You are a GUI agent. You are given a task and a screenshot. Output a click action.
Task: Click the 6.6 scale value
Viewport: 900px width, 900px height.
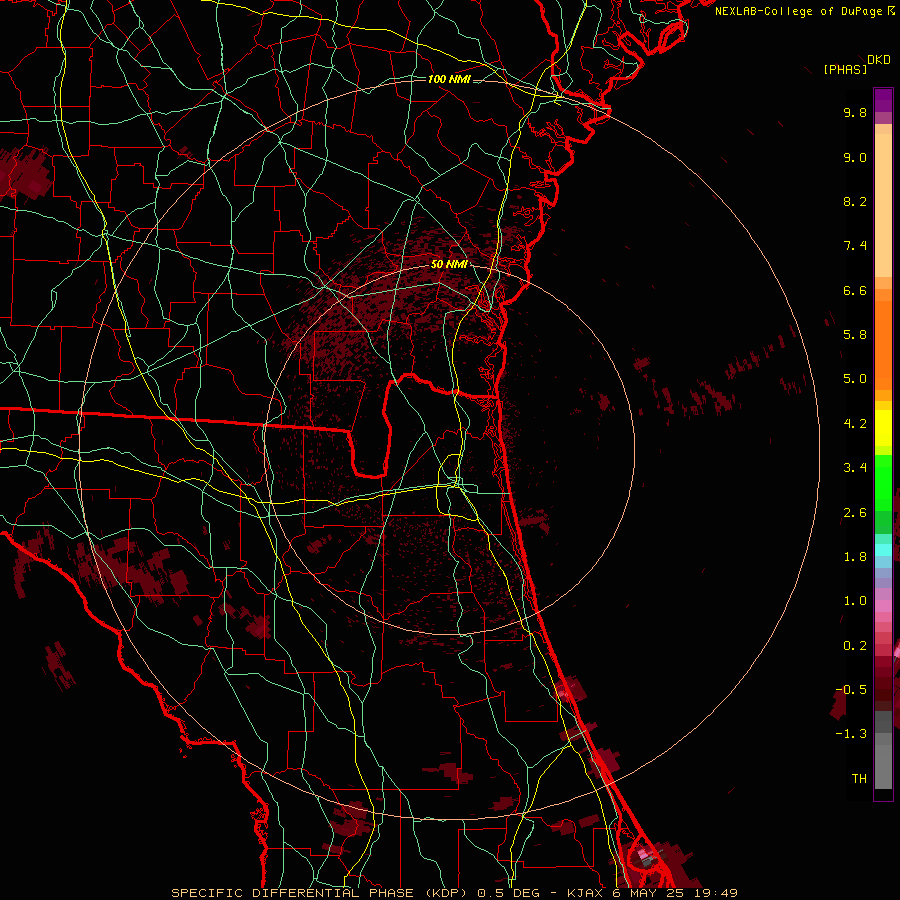855,290
